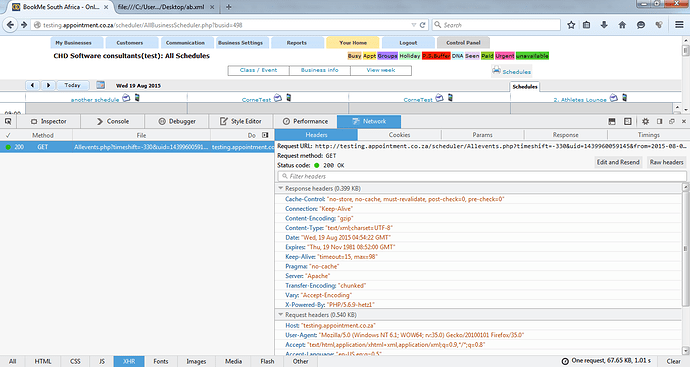
Task: Go forward with the browser forward arrow
Action: pos(24,25)
